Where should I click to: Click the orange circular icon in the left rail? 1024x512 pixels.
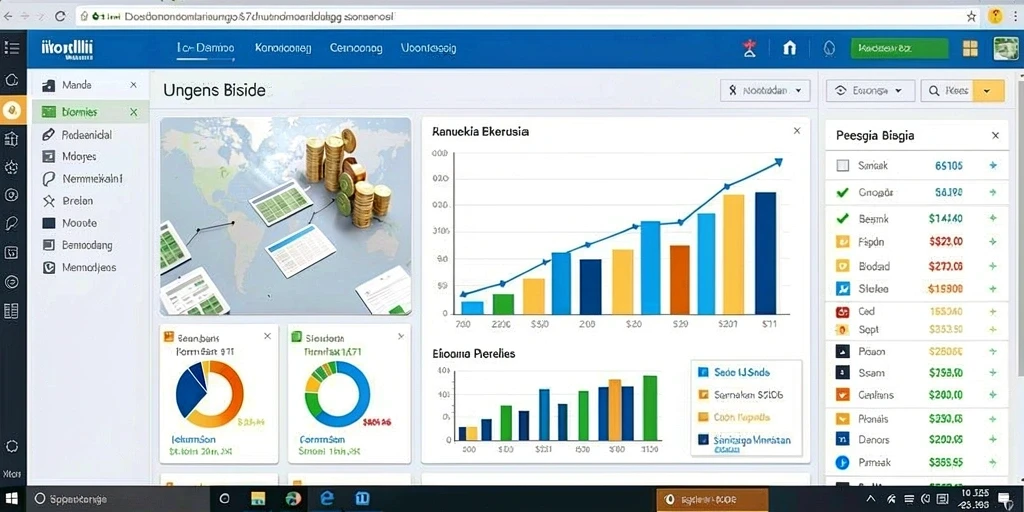pos(12,110)
